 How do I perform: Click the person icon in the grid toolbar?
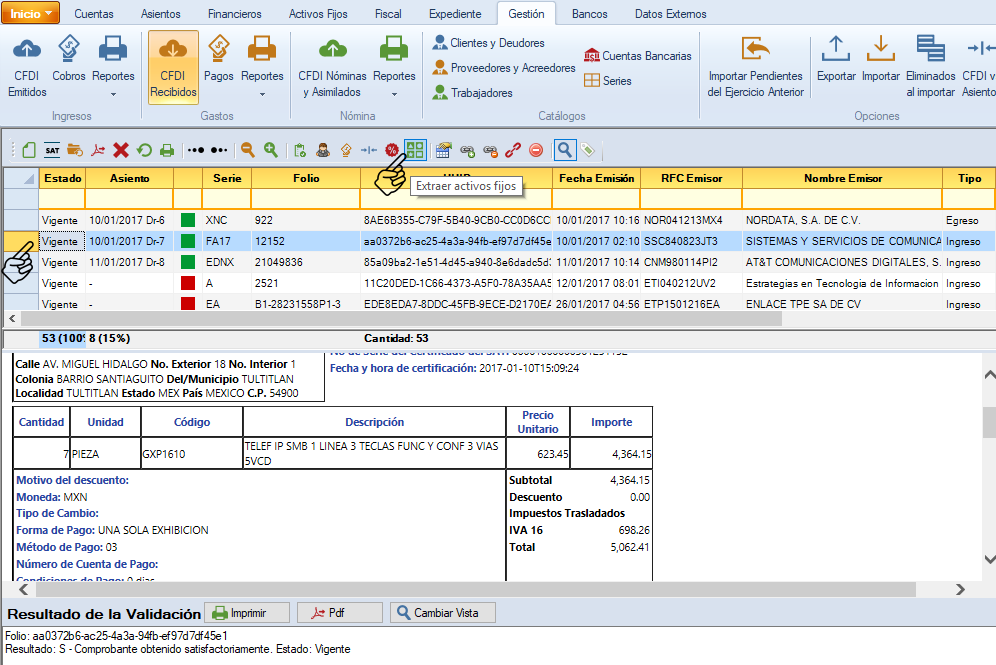pyautogui.click(x=323, y=151)
